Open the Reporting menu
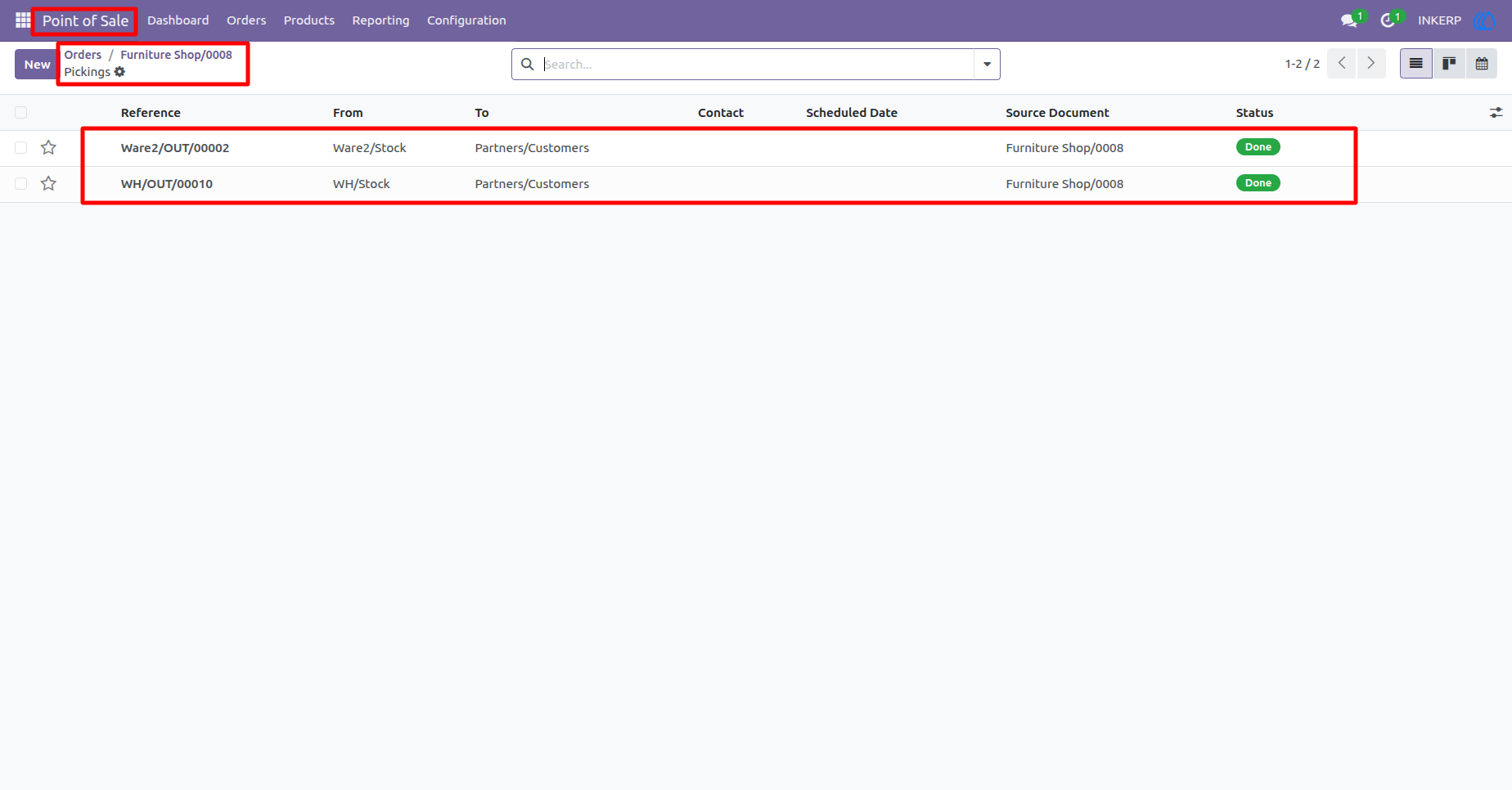This screenshot has height=790, width=1512. (x=380, y=20)
